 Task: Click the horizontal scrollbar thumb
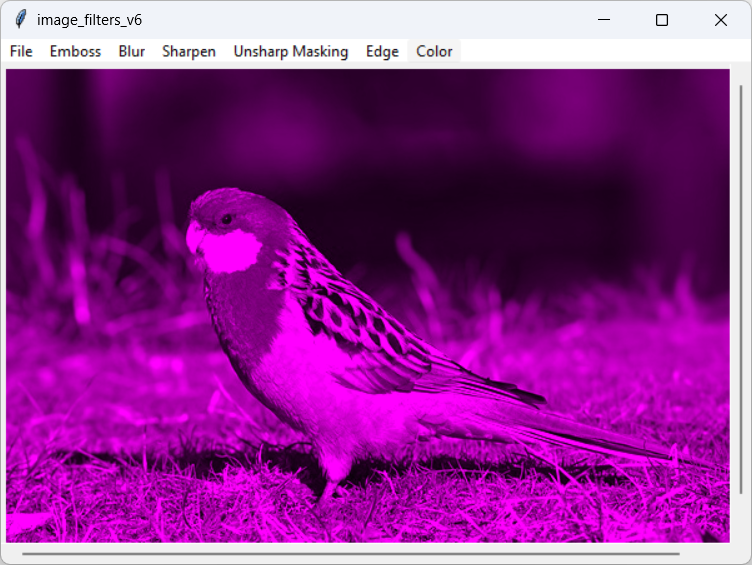351,554
